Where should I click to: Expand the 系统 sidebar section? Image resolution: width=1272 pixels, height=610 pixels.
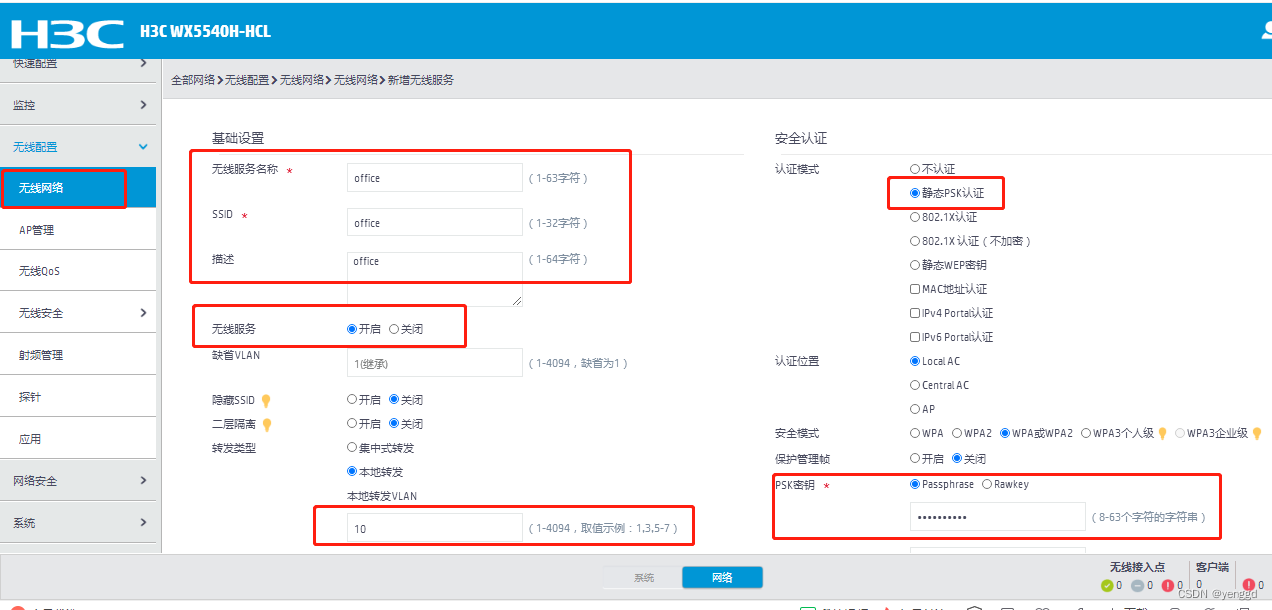point(80,521)
